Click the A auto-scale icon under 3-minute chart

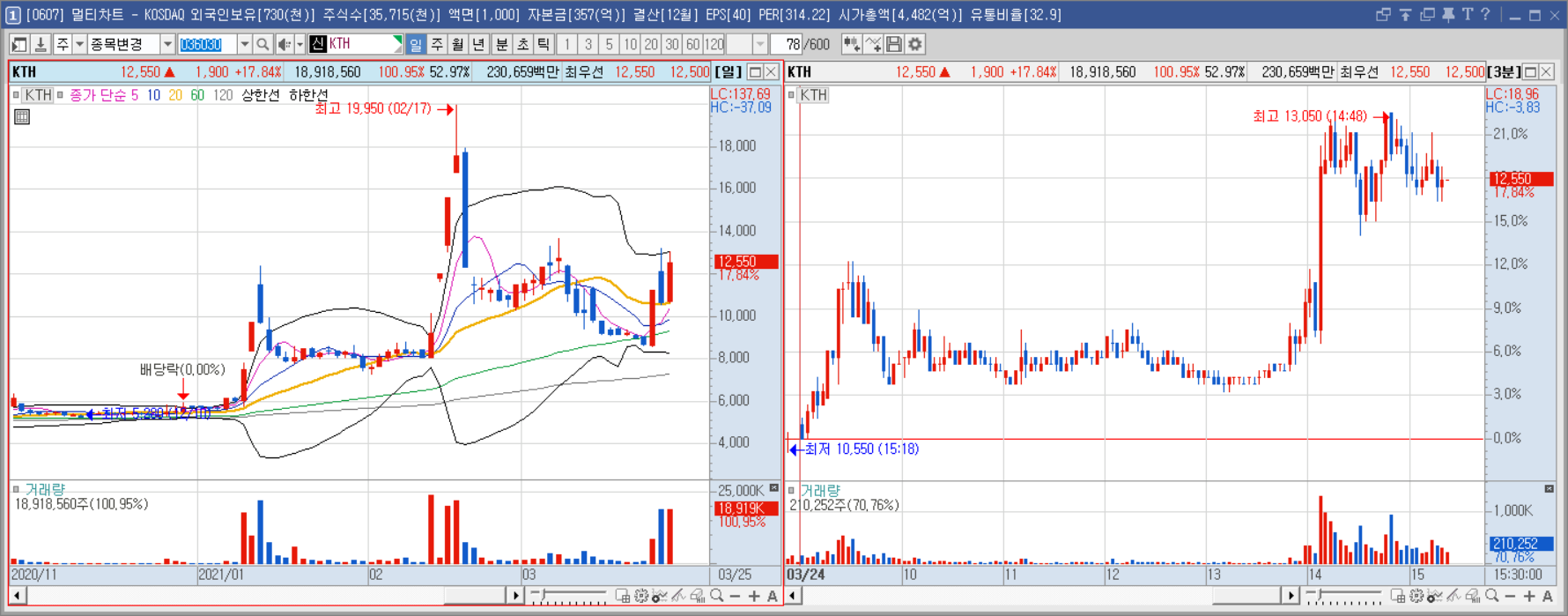[1548, 597]
